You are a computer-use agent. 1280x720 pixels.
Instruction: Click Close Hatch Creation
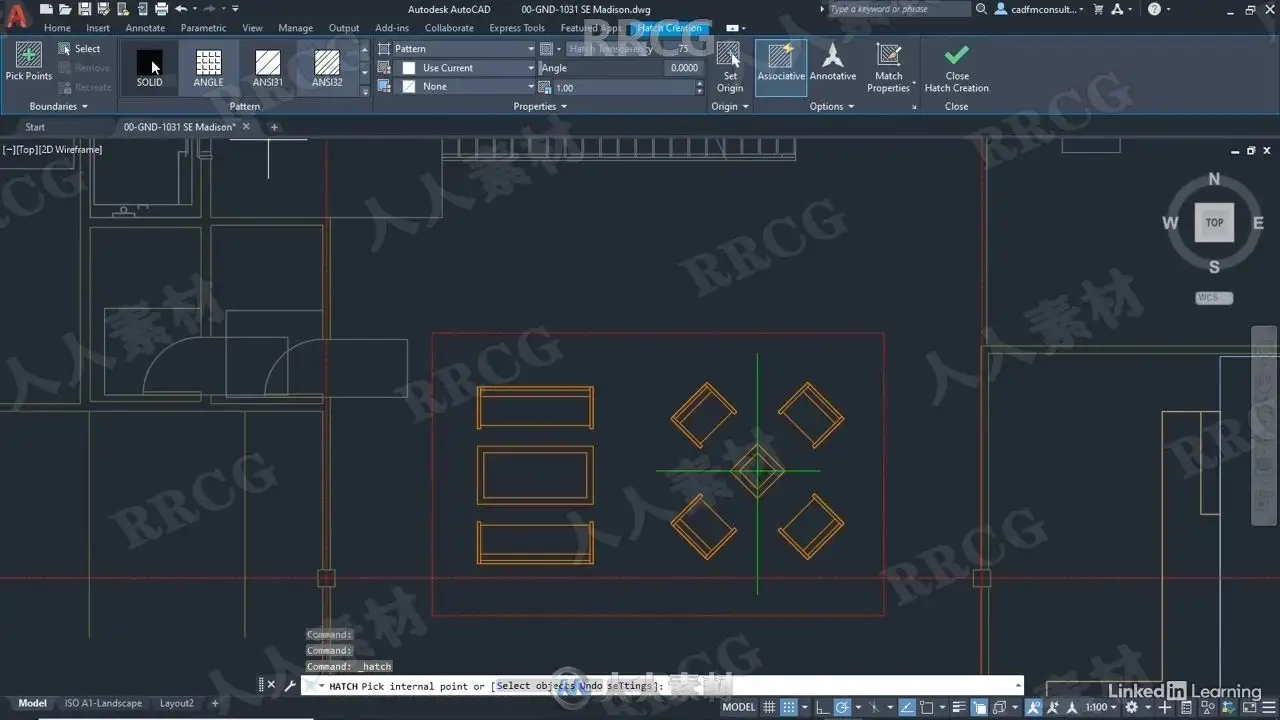point(957,67)
